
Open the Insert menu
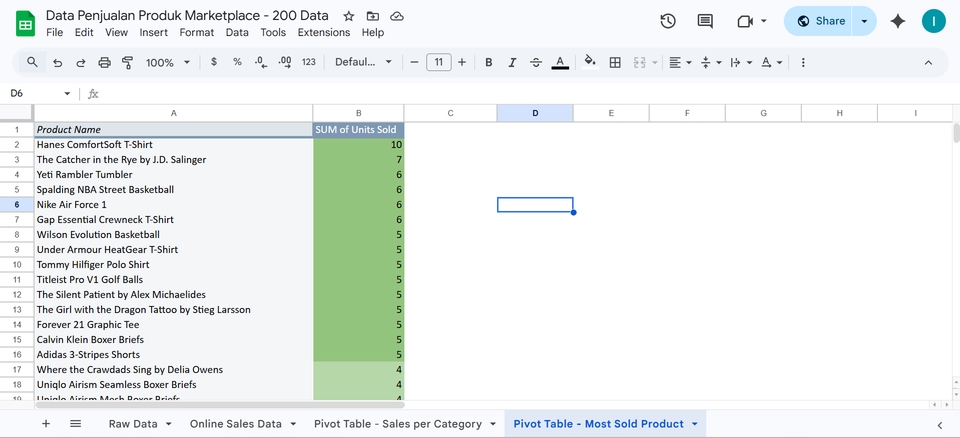[x=153, y=32]
